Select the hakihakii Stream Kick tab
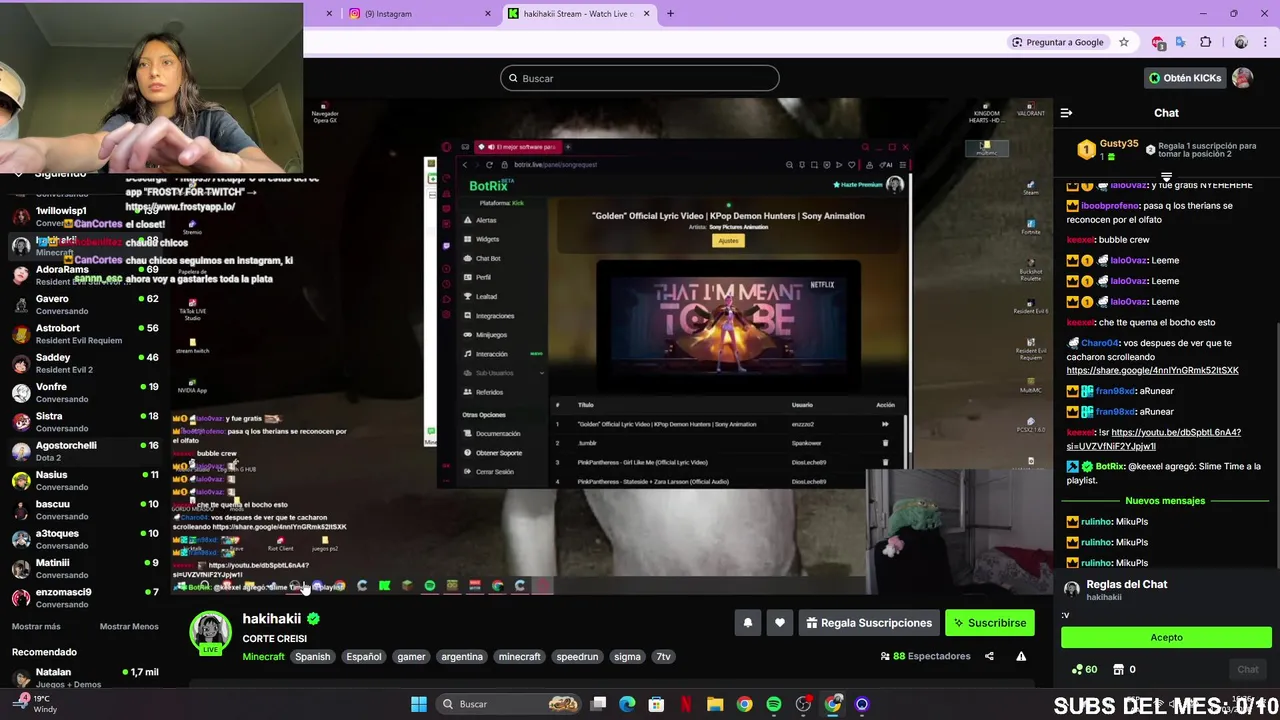 (579, 14)
